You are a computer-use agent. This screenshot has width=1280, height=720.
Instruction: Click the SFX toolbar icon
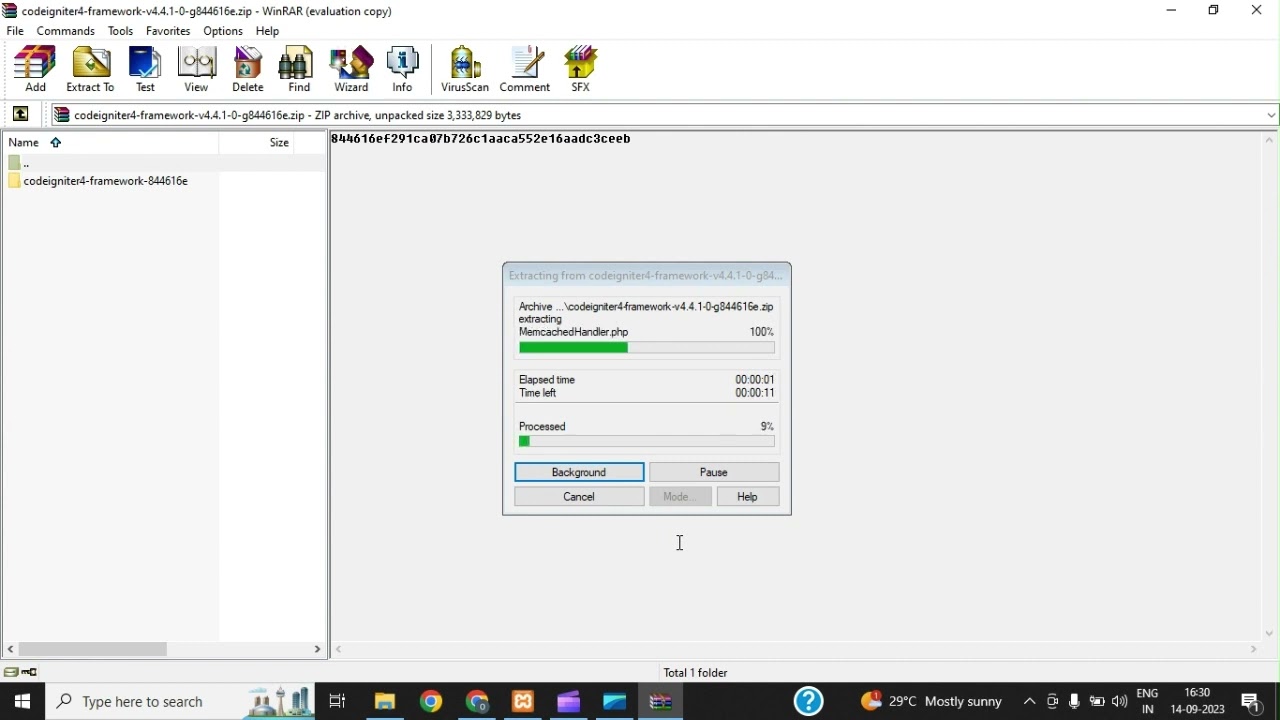click(x=582, y=69)
